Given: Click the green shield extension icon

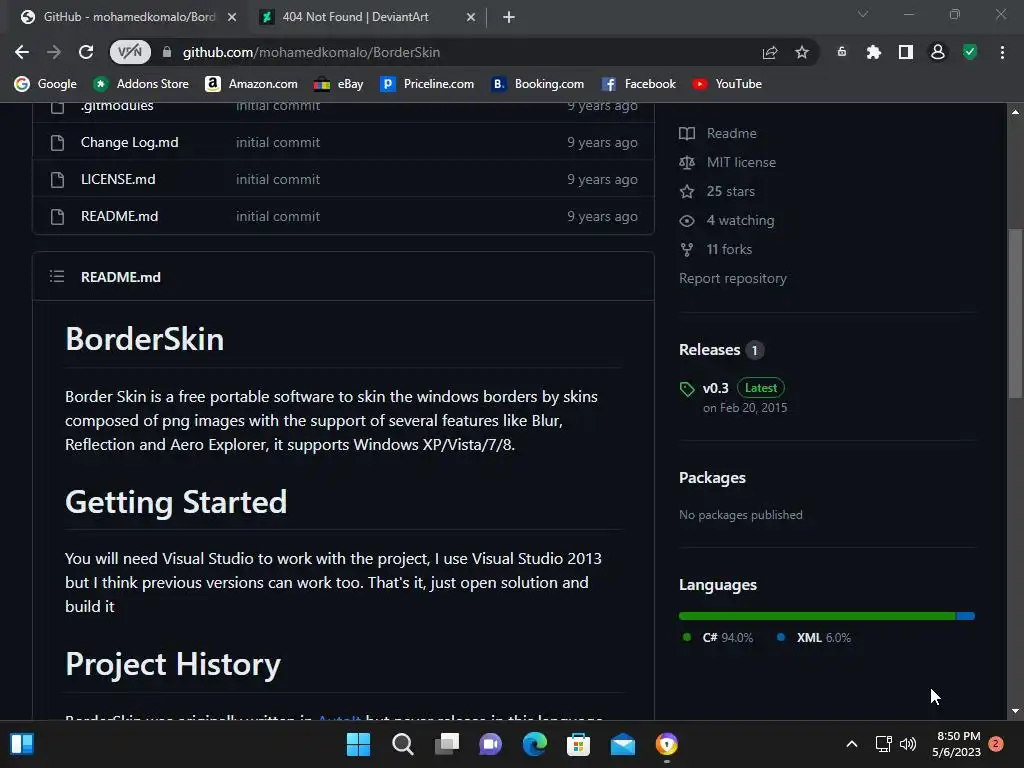Looking at the screenshot, I should [x=970, y=52].
